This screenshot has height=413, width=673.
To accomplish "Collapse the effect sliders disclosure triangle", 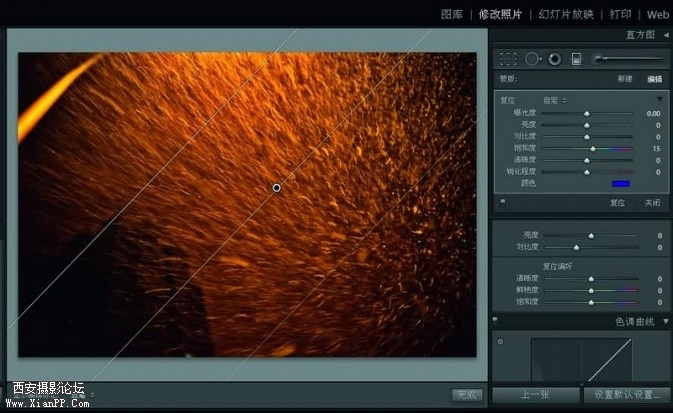I will coord(659,100).
